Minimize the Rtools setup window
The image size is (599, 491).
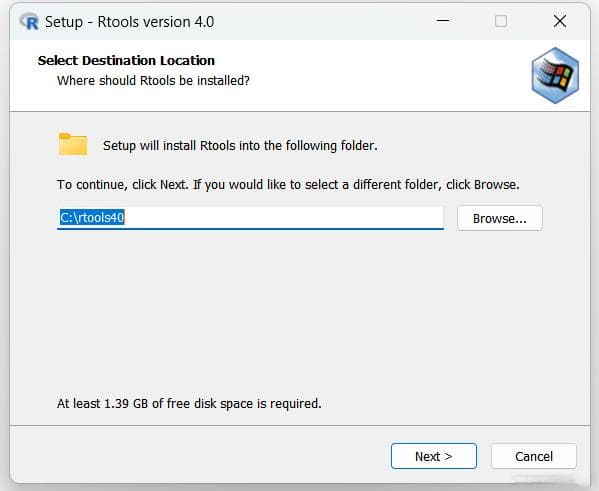point(443,21)
